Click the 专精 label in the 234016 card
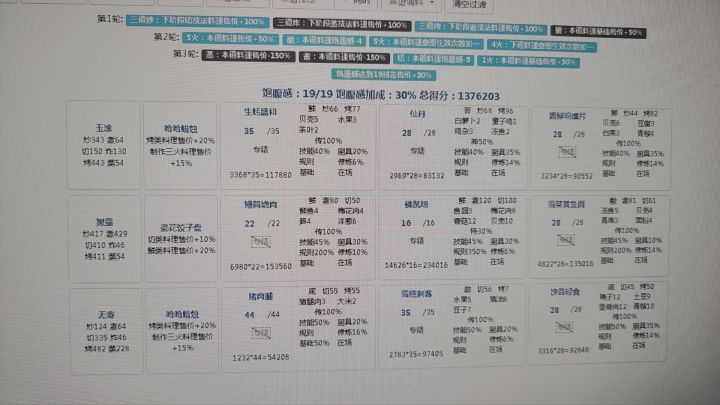720x405 pixels. (416, 241)
